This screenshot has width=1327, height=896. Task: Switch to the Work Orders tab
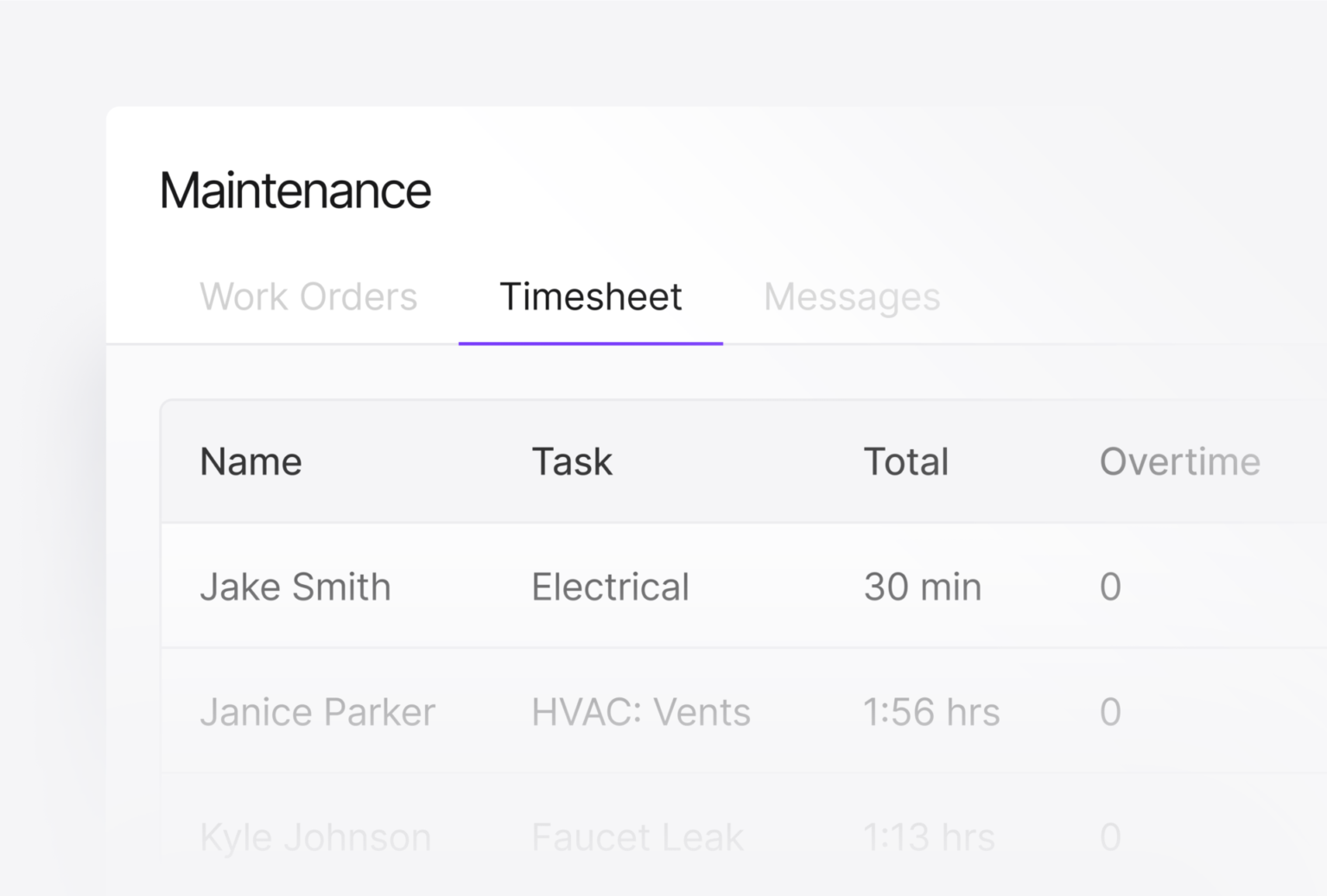[308, 297]
